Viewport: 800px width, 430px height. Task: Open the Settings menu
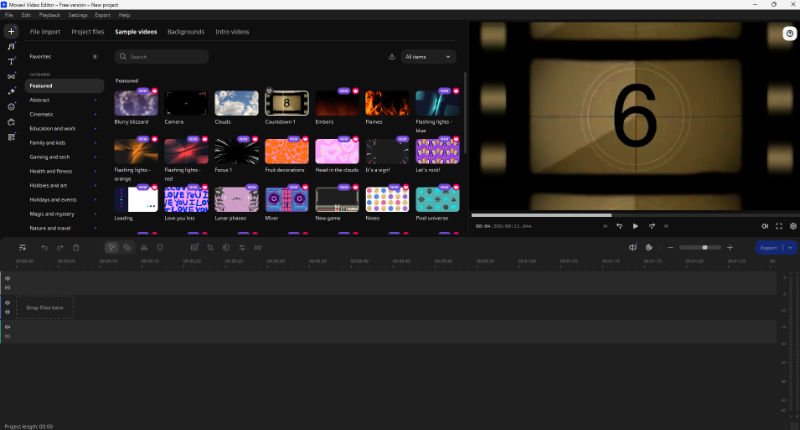click(x=78, y=15)
